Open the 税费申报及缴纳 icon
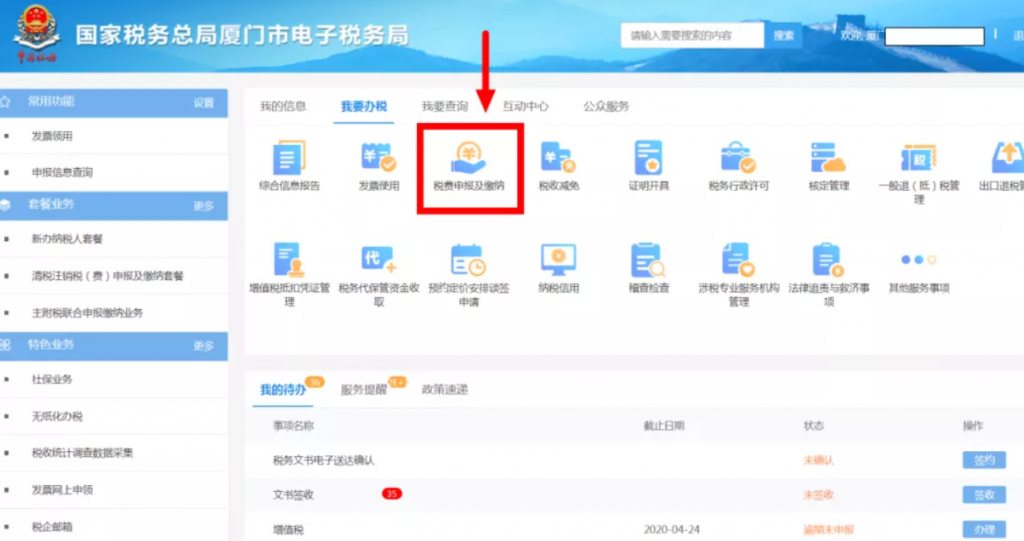 pos(468,160)
